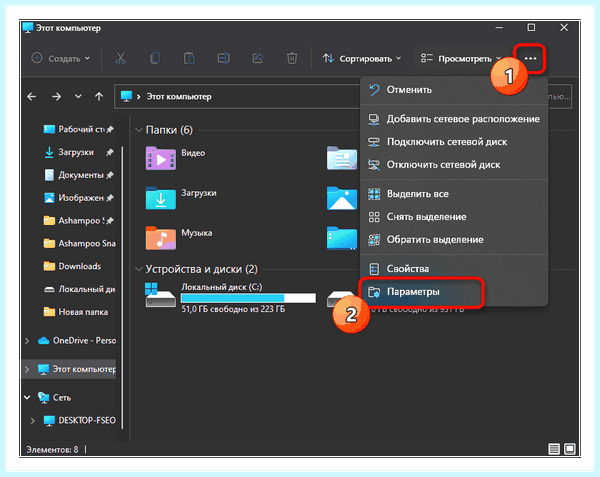The width and height of the screenshot is (600, 477).
Task: Open the three-dots See more menu
Action: click(530, 59)
